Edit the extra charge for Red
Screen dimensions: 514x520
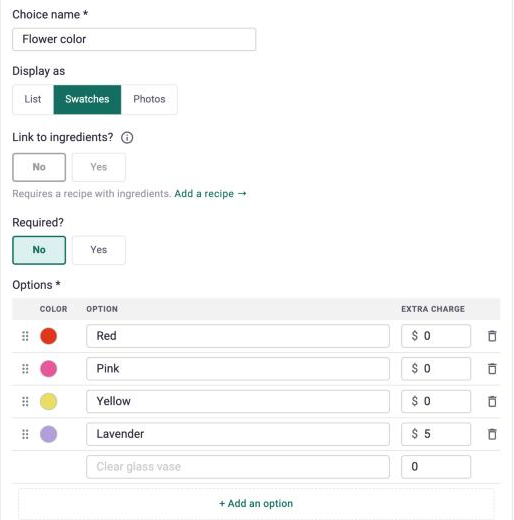pyautogui.click(x=436, y=336)
